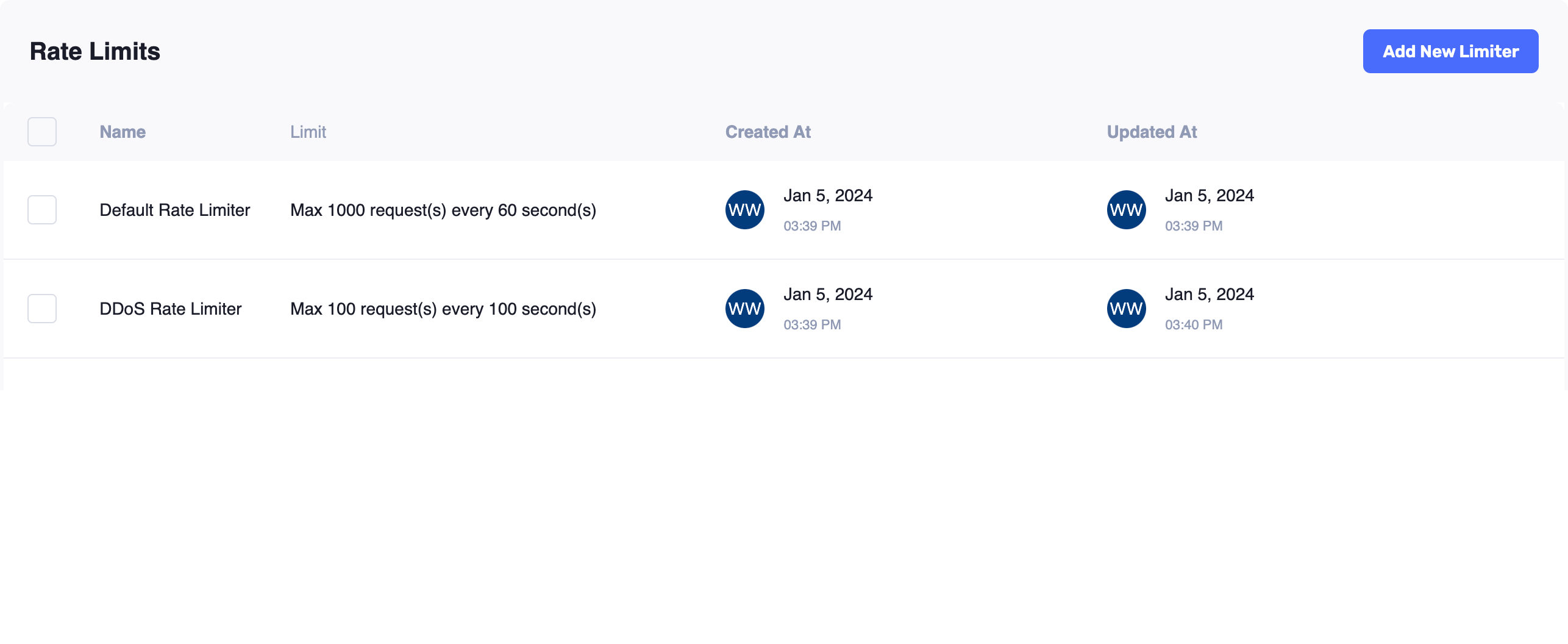Click the WW avatar in Default Rate Limiter's Created At

coord(744,210)
